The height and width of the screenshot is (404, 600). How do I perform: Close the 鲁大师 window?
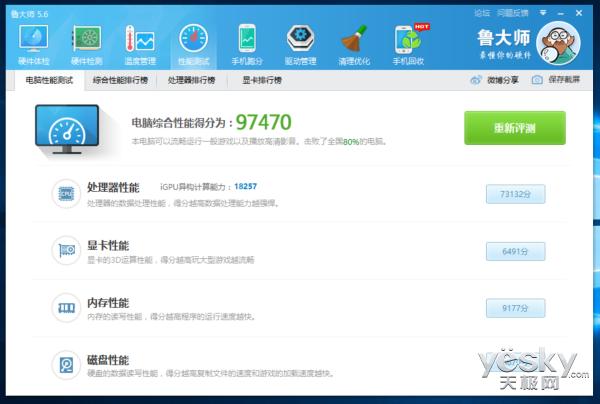coord(579,13)
